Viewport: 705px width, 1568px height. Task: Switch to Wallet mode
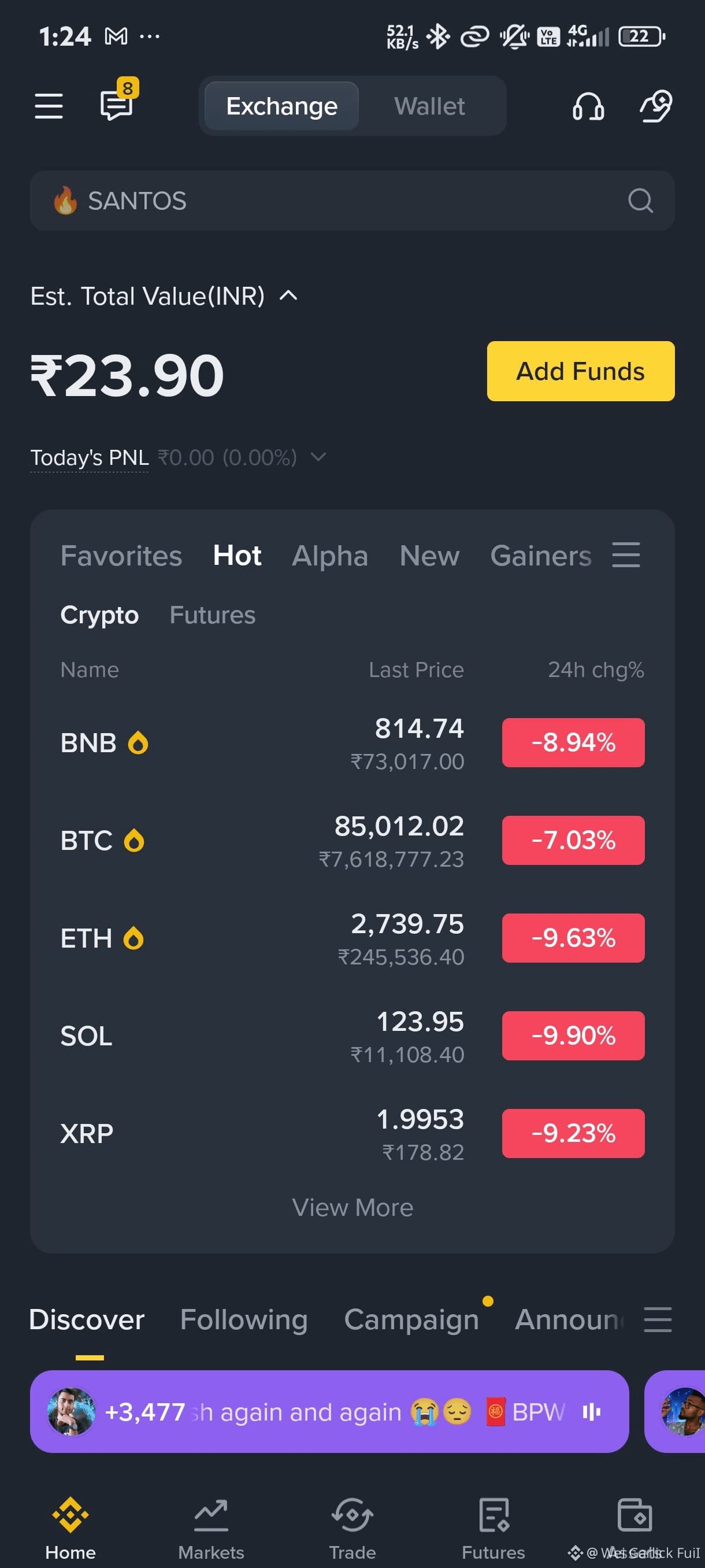429,106
